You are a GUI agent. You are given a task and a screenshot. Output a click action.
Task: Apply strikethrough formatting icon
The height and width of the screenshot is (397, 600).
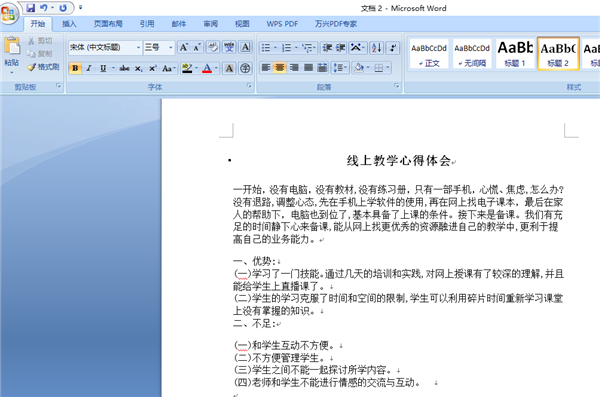tap(124, 69)
